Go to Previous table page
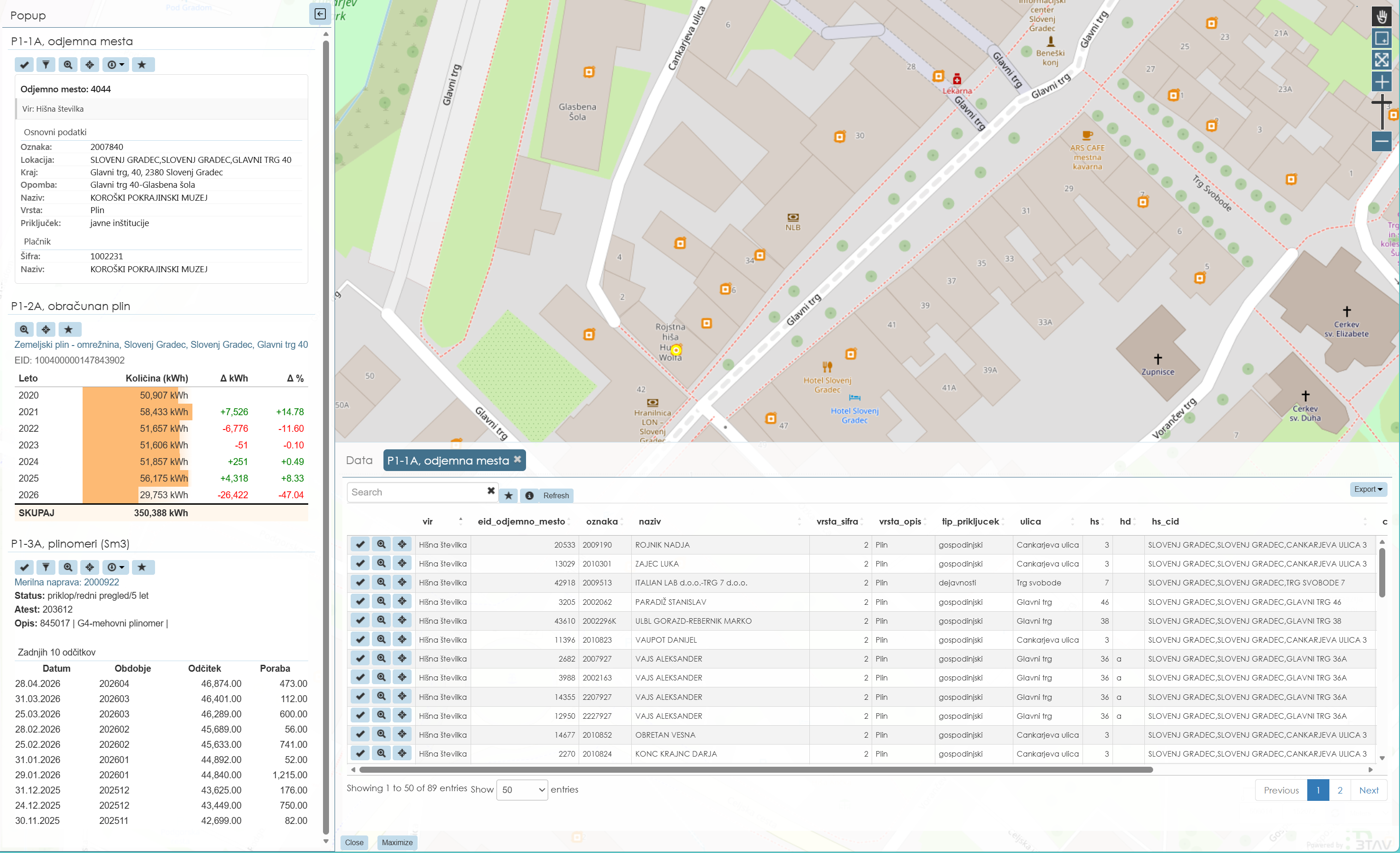 1281,790
